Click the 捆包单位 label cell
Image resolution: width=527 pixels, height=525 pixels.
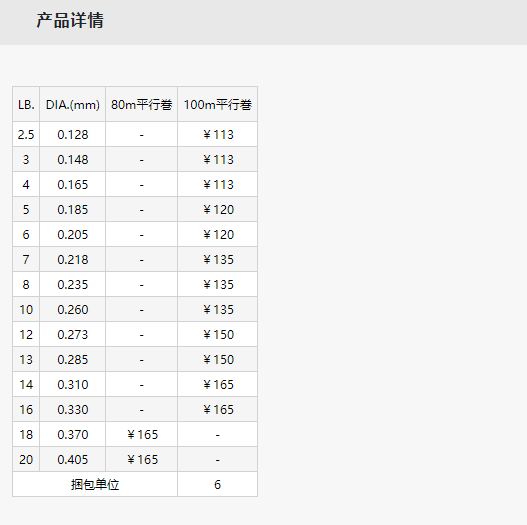click(95, 484)
